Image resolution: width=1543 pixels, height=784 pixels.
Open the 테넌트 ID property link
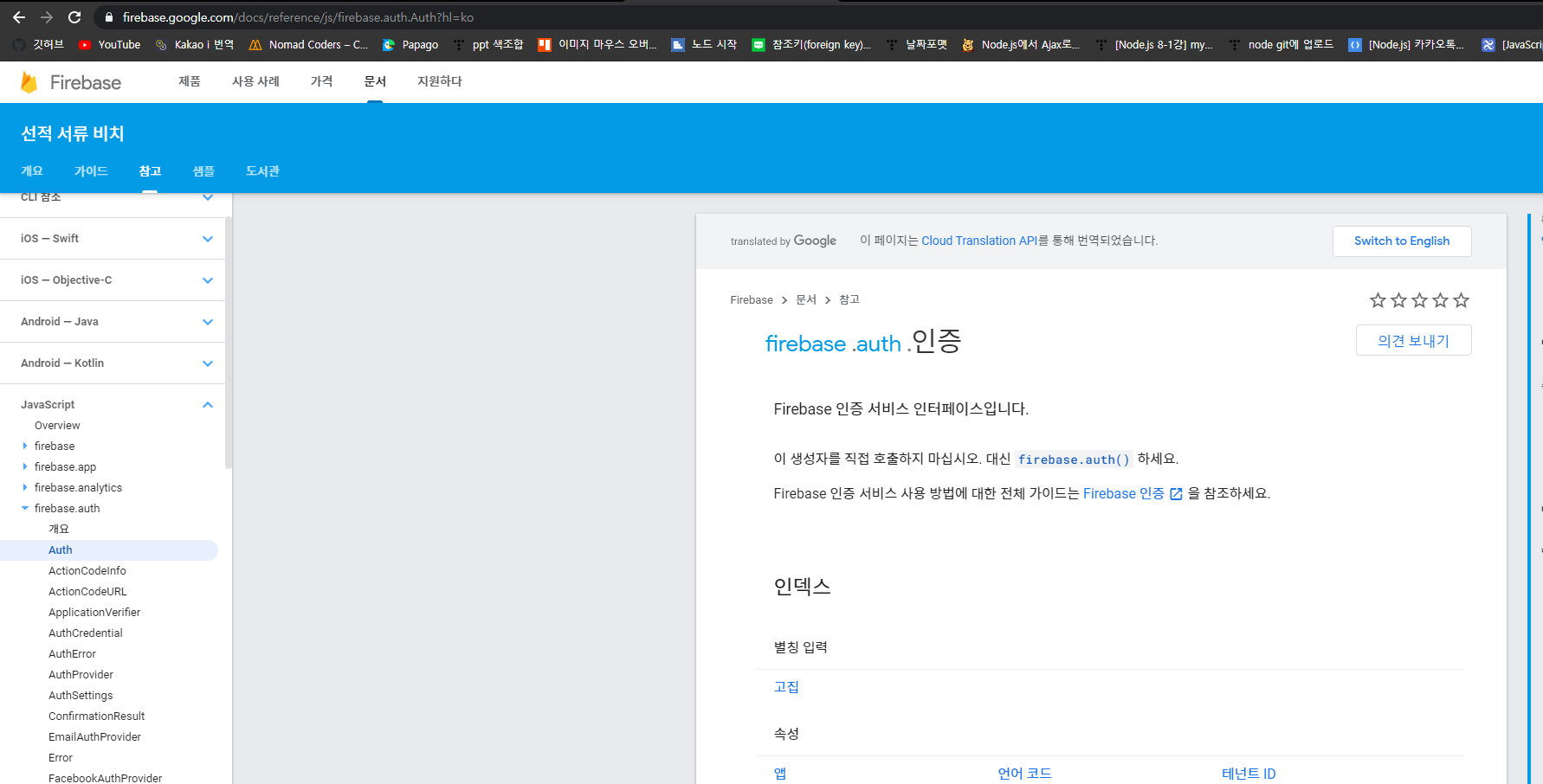pos(1249,774)
